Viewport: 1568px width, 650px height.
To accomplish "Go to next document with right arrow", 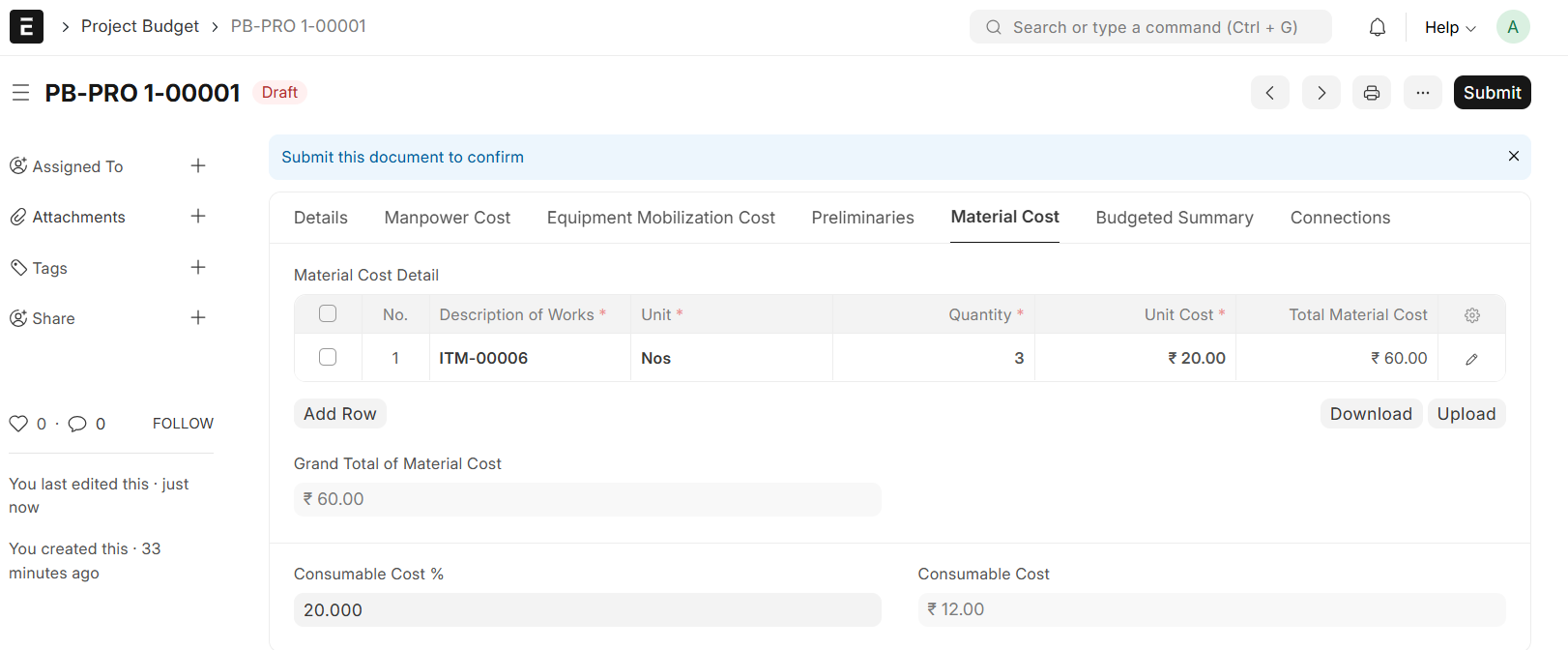I will (x=1321, y=93).
